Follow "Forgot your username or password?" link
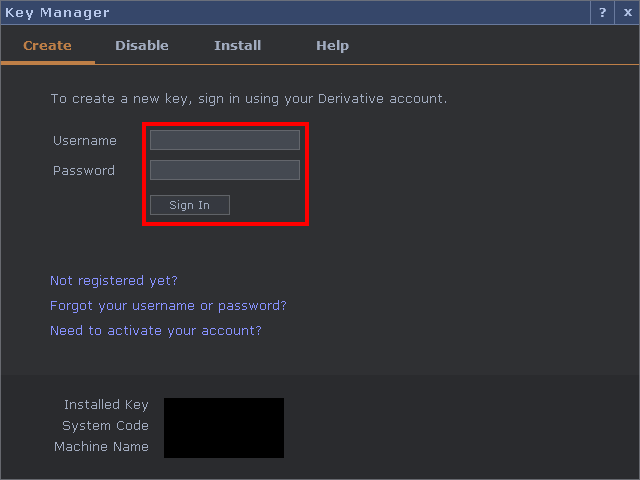 coord(168,306)
